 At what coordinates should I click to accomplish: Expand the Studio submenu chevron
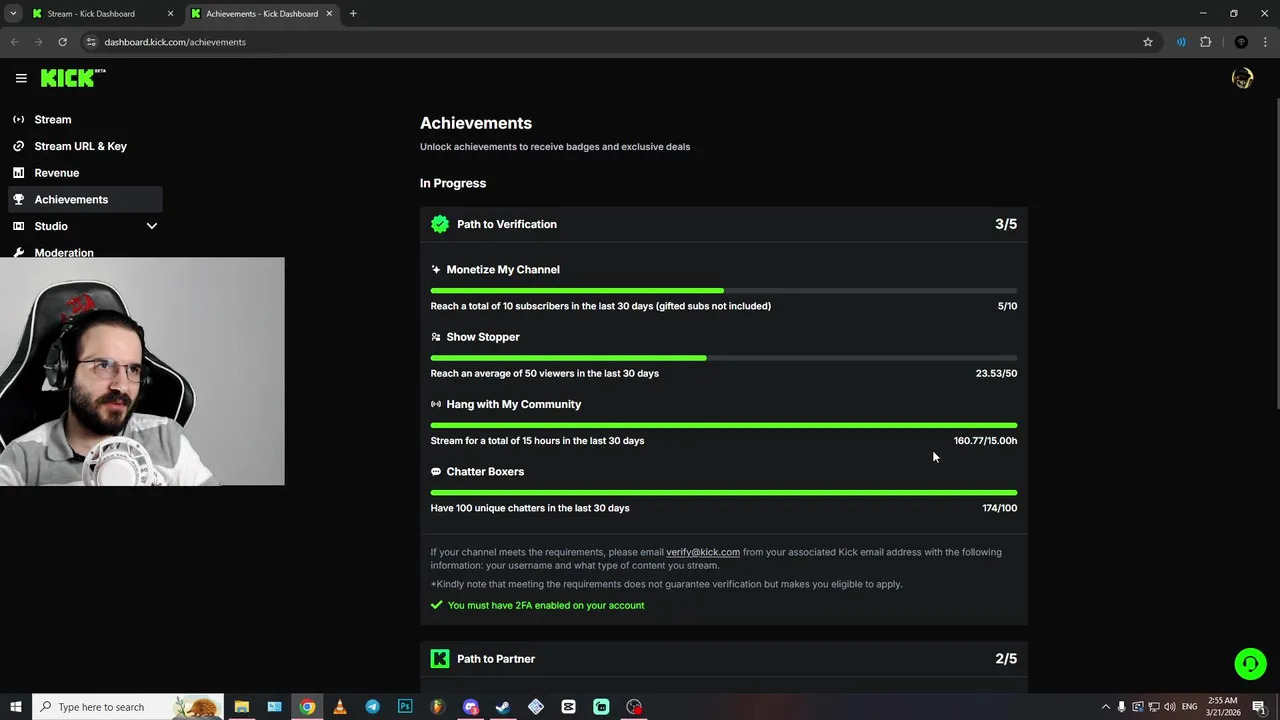152,226
